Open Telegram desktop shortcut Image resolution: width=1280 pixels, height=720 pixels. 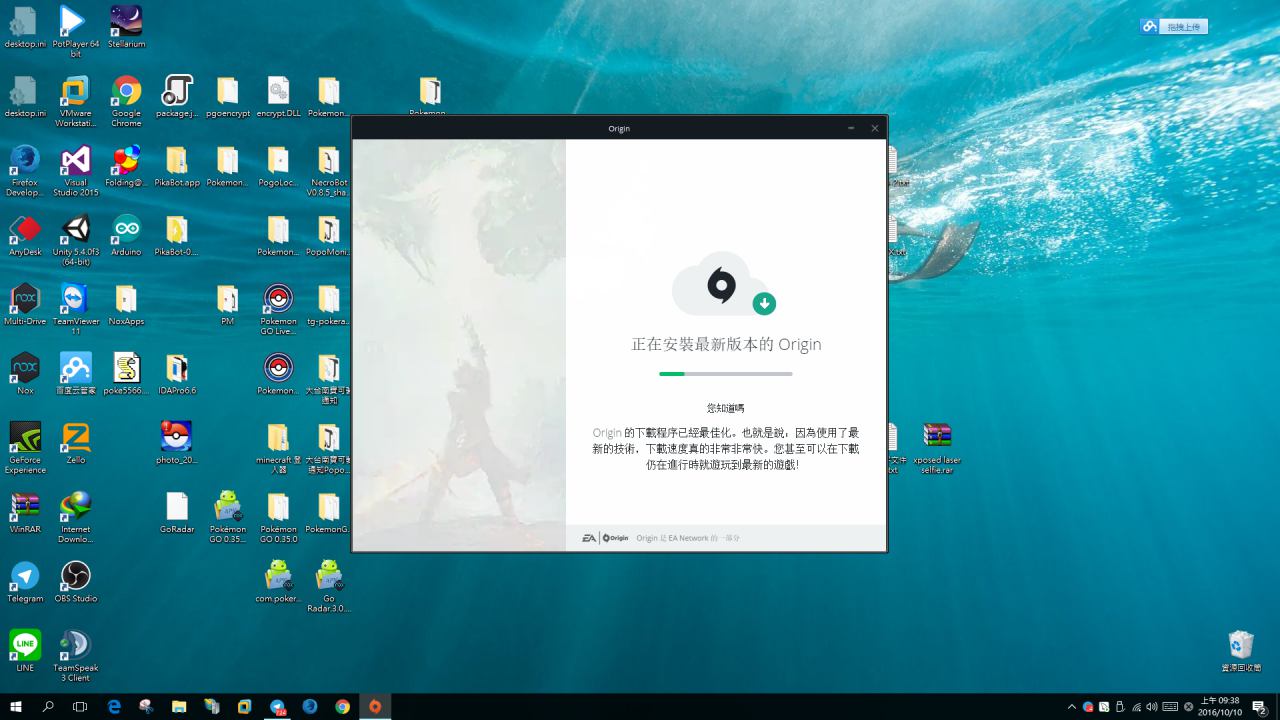[x=25, y=581]
